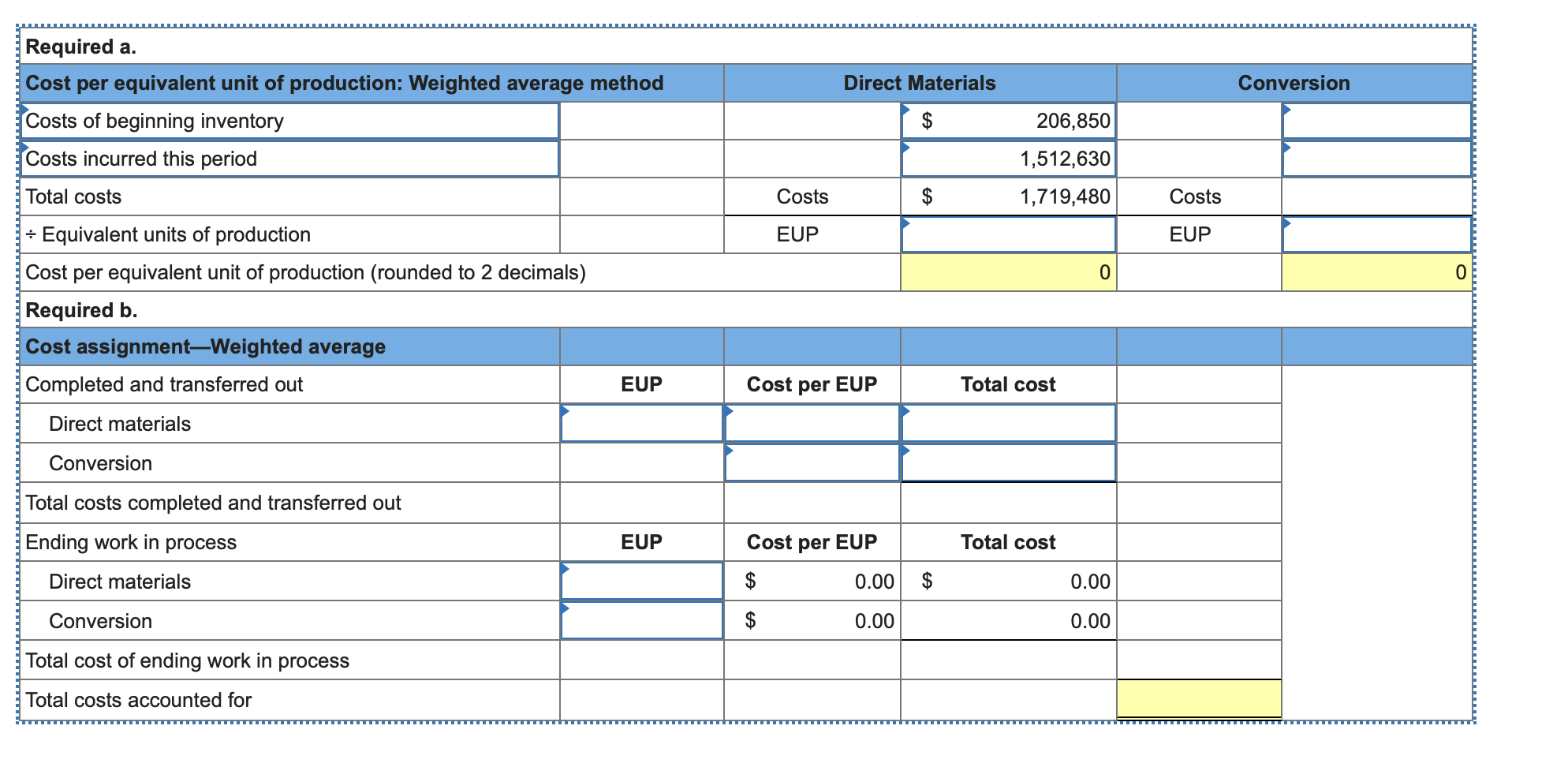
Task: Click Direct Materials EUP input field
Action: tap(1009, 234)
